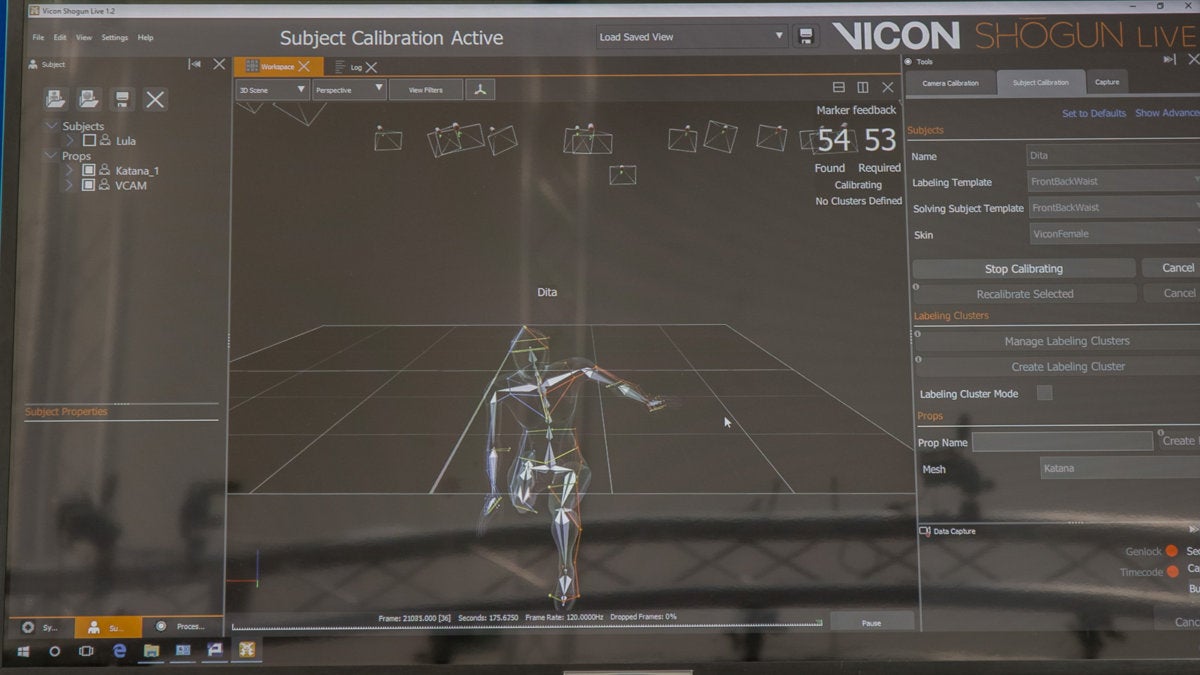Toggle the Lula subject checkbox

pos(89,141)
